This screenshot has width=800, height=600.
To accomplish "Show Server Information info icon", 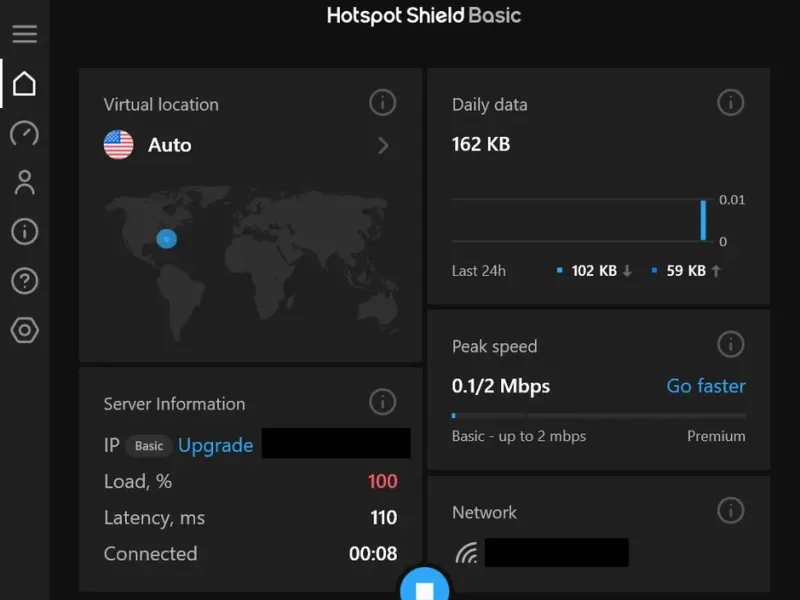I will tap(382, 402).
